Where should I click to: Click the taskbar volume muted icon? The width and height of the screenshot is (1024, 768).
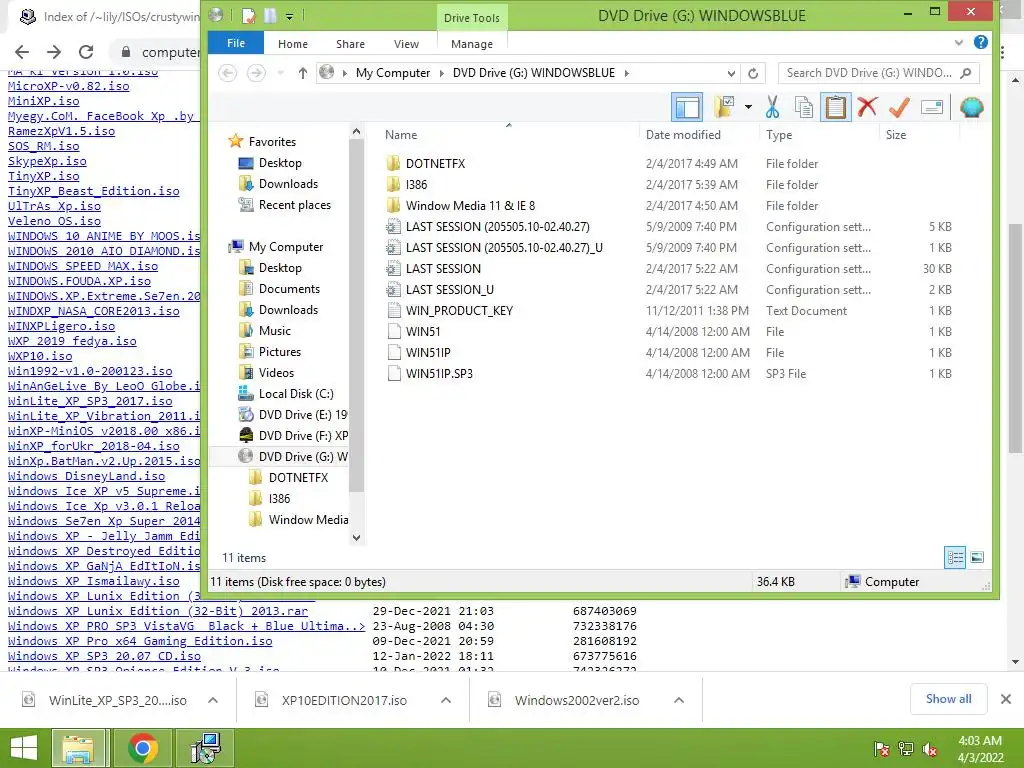coord(929,749)
